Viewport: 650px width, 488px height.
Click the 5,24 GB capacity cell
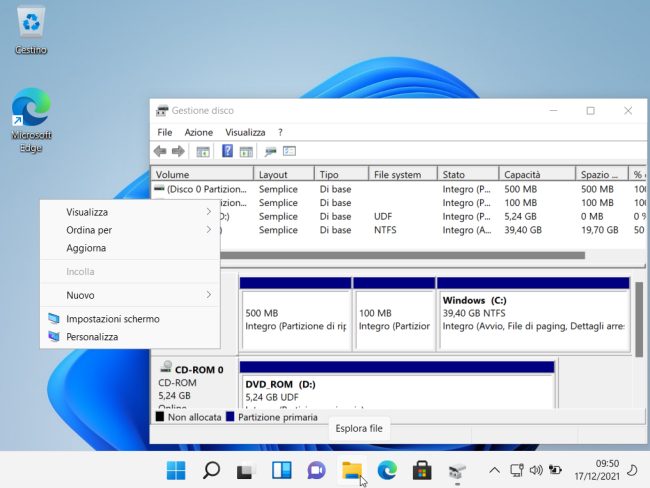[x=520, y=216]
